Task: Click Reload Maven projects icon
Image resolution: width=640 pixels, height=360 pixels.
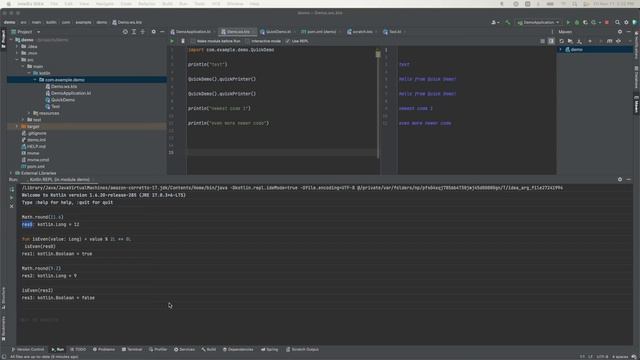Action: pos(562,41)
